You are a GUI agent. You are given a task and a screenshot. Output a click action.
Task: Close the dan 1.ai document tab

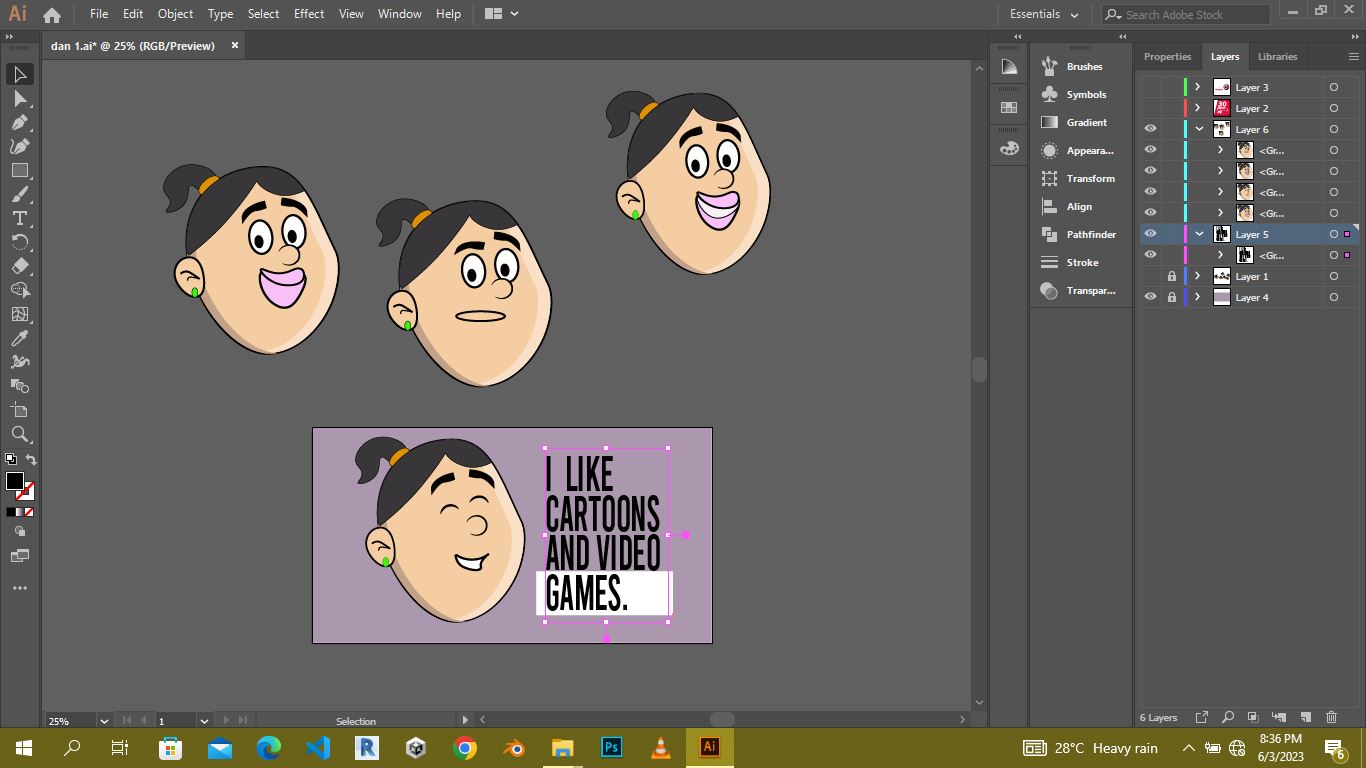(235, 45)
